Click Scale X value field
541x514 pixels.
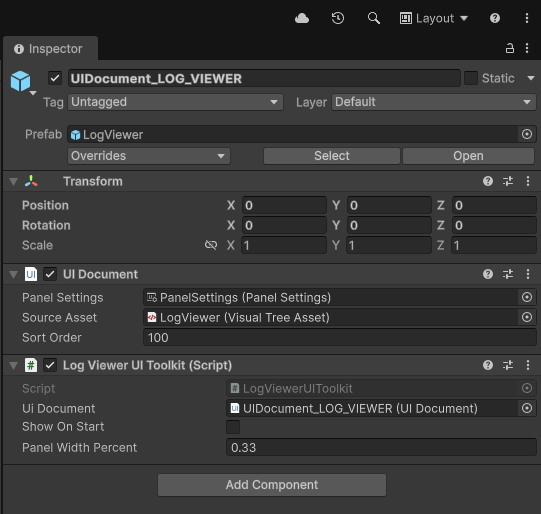(x=284, y=245)
